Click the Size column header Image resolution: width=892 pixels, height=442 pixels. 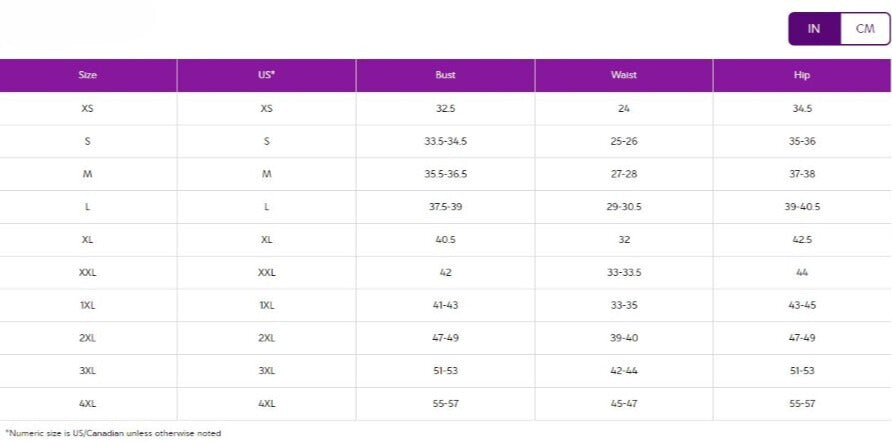pyautogui.click(x=88, y=76)
